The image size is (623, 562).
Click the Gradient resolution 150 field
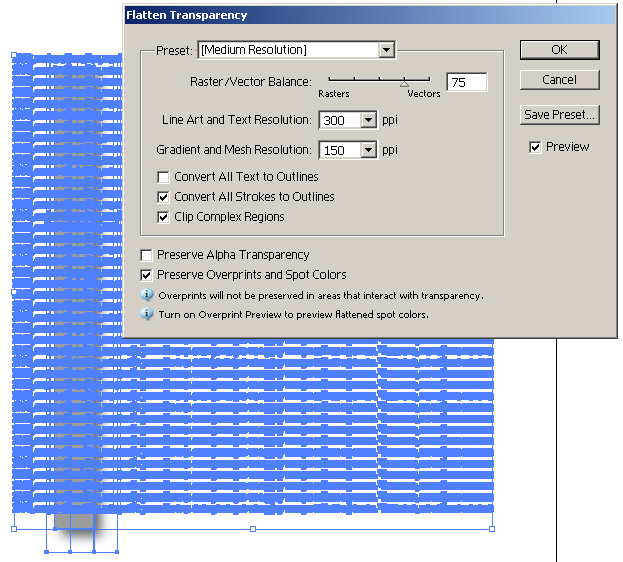click(x=340, y=150)
